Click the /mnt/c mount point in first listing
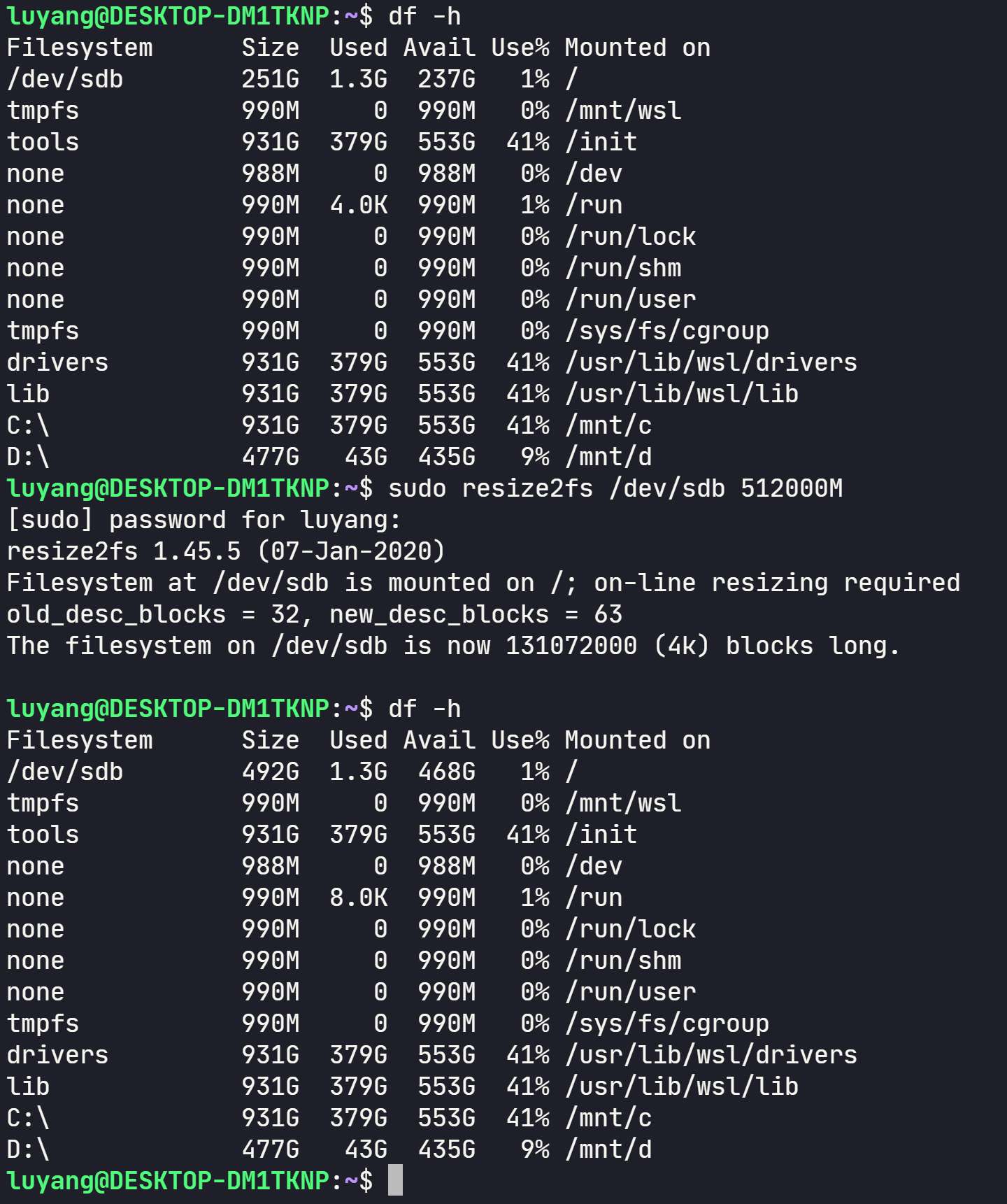This screenshot has width=1007, height=1204. pos(608,425)
